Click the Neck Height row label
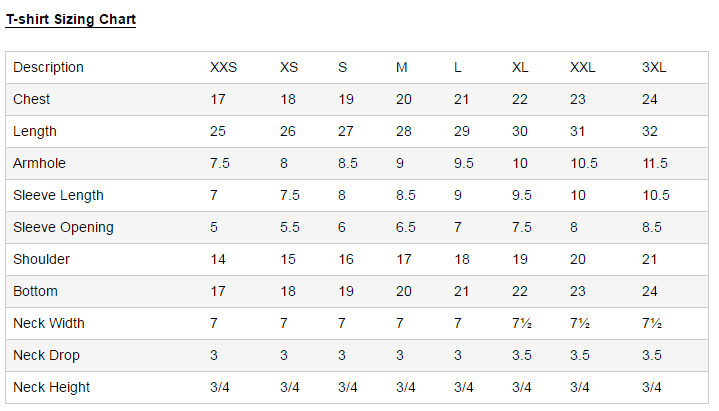Image resolution: width=719 pixels, height=411 pixels. point(51,388)
